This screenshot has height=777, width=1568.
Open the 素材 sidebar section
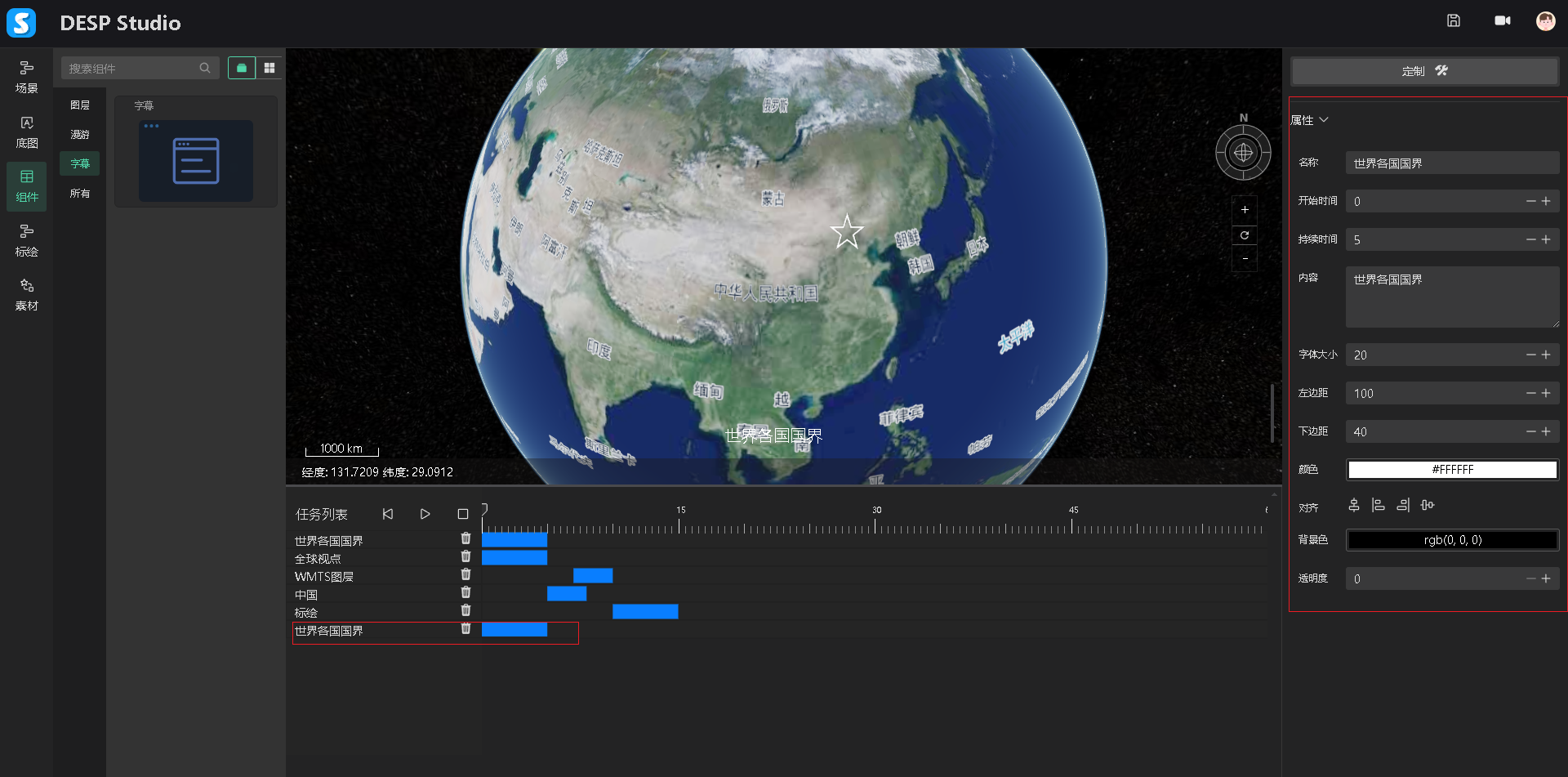coord(26,294)
